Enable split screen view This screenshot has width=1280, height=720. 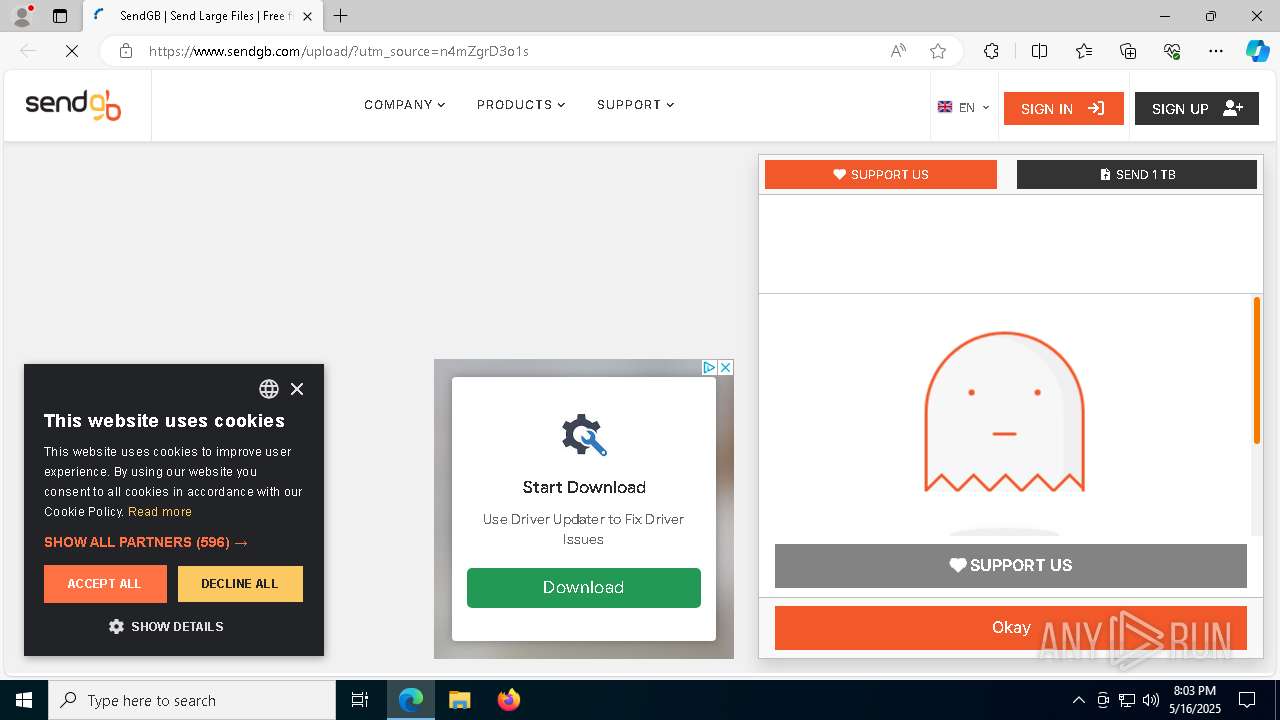coord(1039,51)
